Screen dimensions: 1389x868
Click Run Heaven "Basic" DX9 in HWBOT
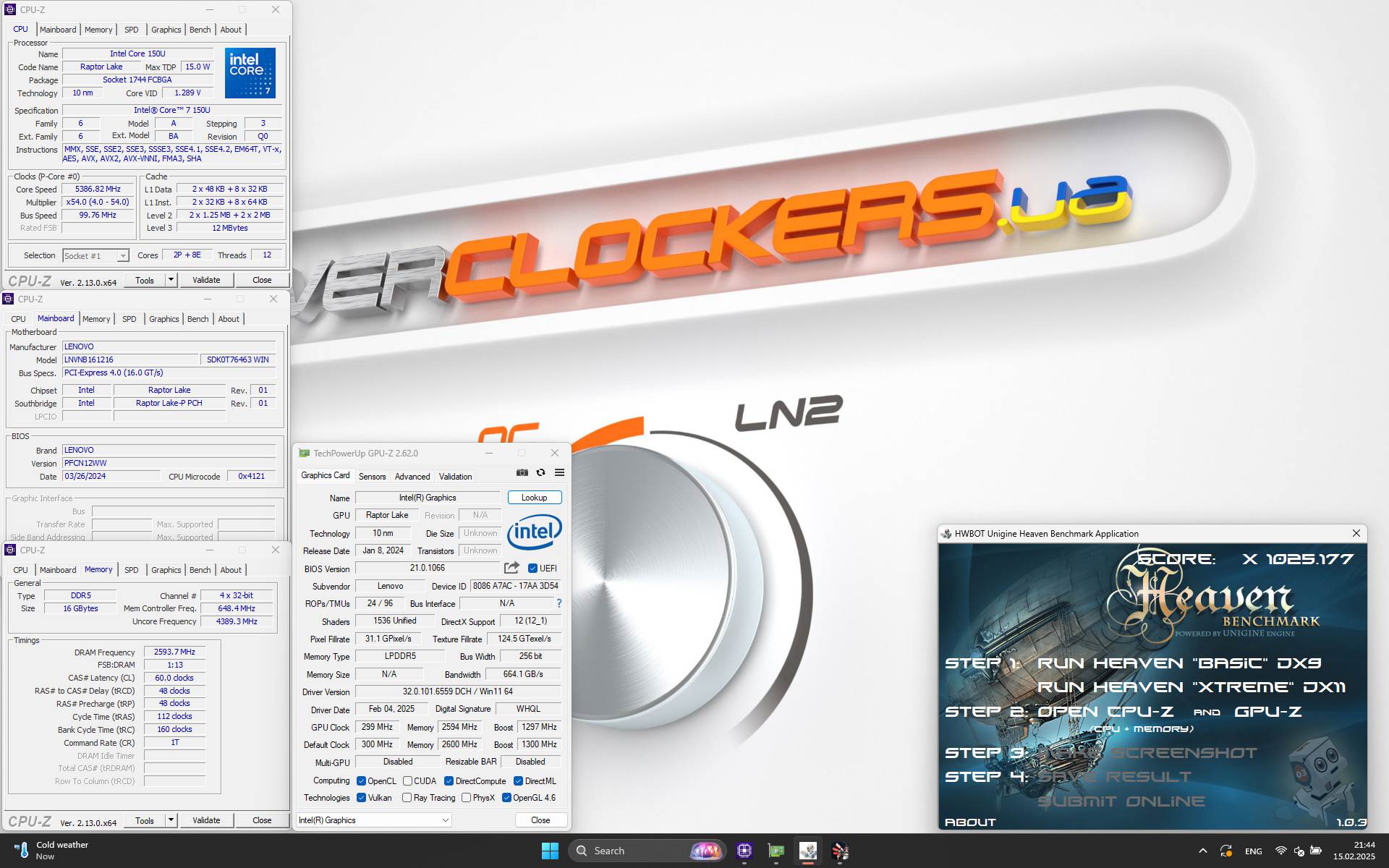pos(1179,663)
